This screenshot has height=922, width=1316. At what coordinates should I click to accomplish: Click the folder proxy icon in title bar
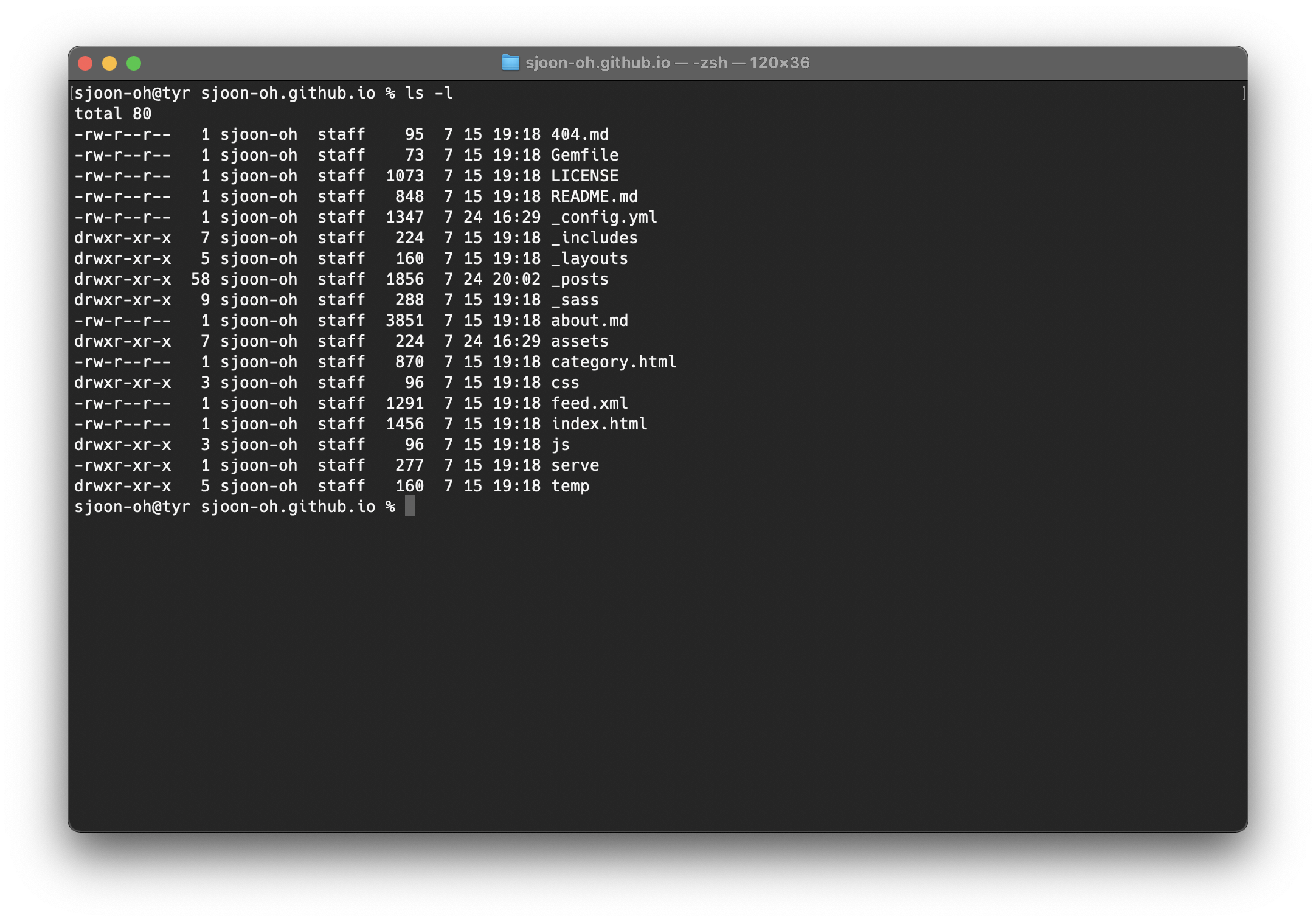(510, 63)
